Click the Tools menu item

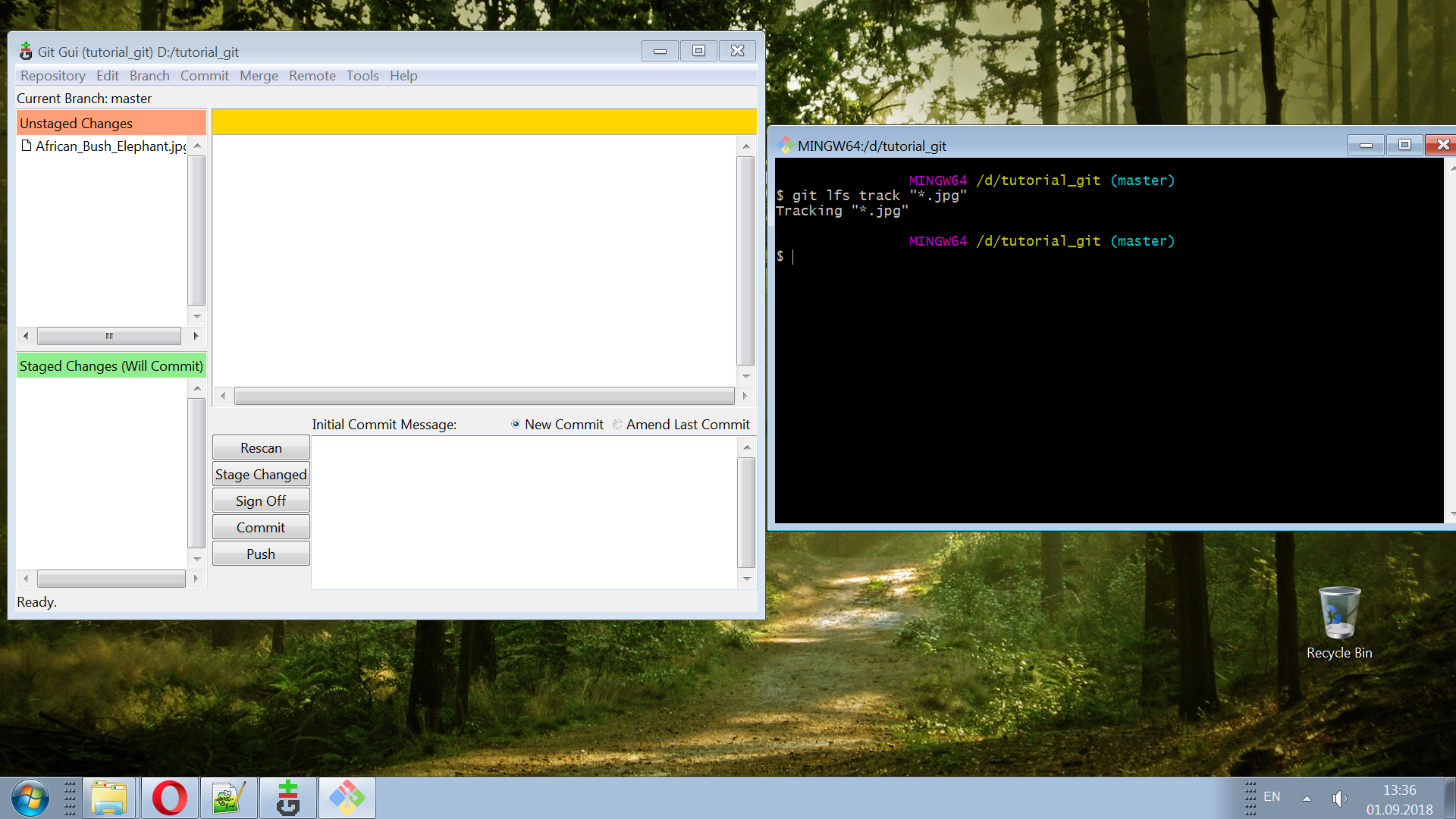pos(360,75)
